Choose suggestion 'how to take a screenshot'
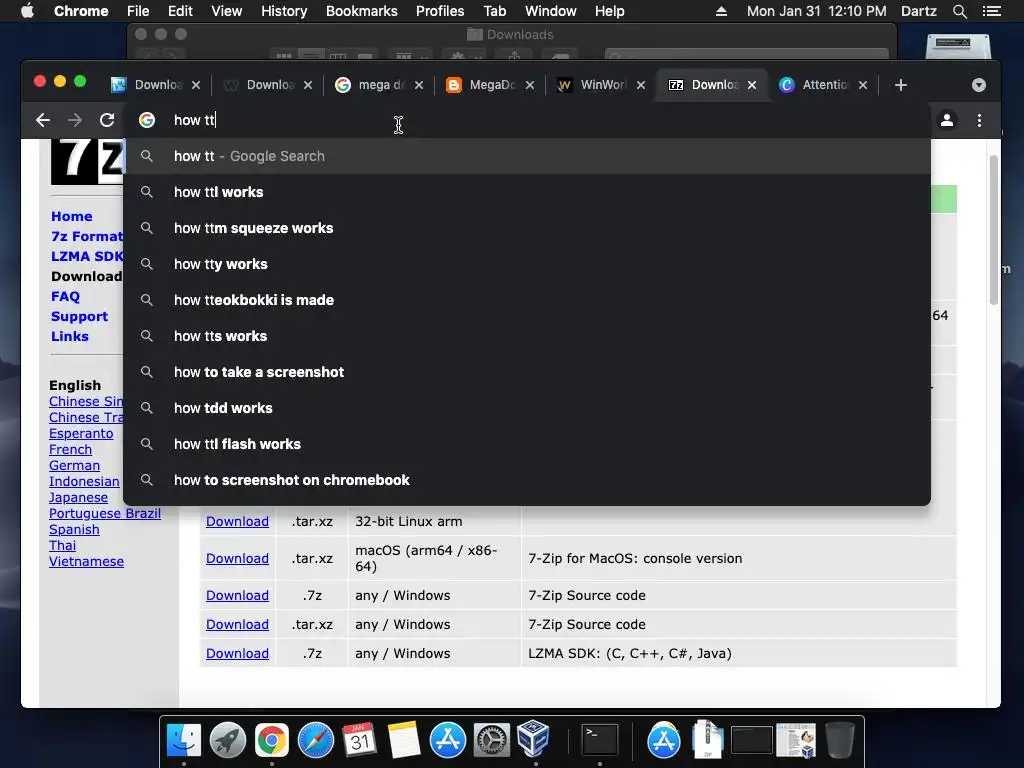This screenshot has width=1024, height=768. [x=526, y=372]
